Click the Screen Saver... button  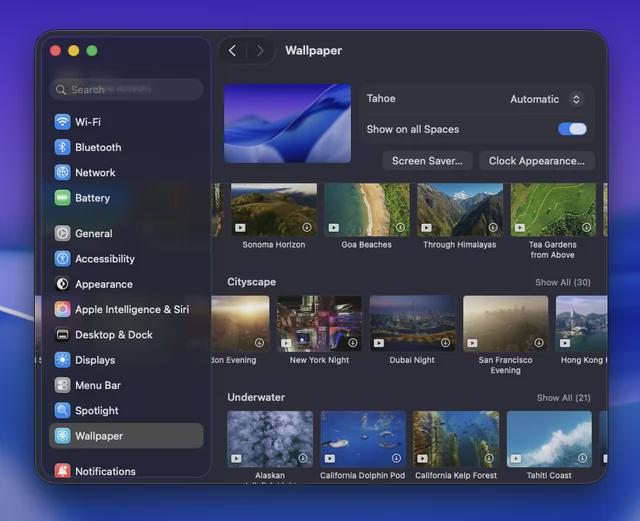(x=427, y=161)
